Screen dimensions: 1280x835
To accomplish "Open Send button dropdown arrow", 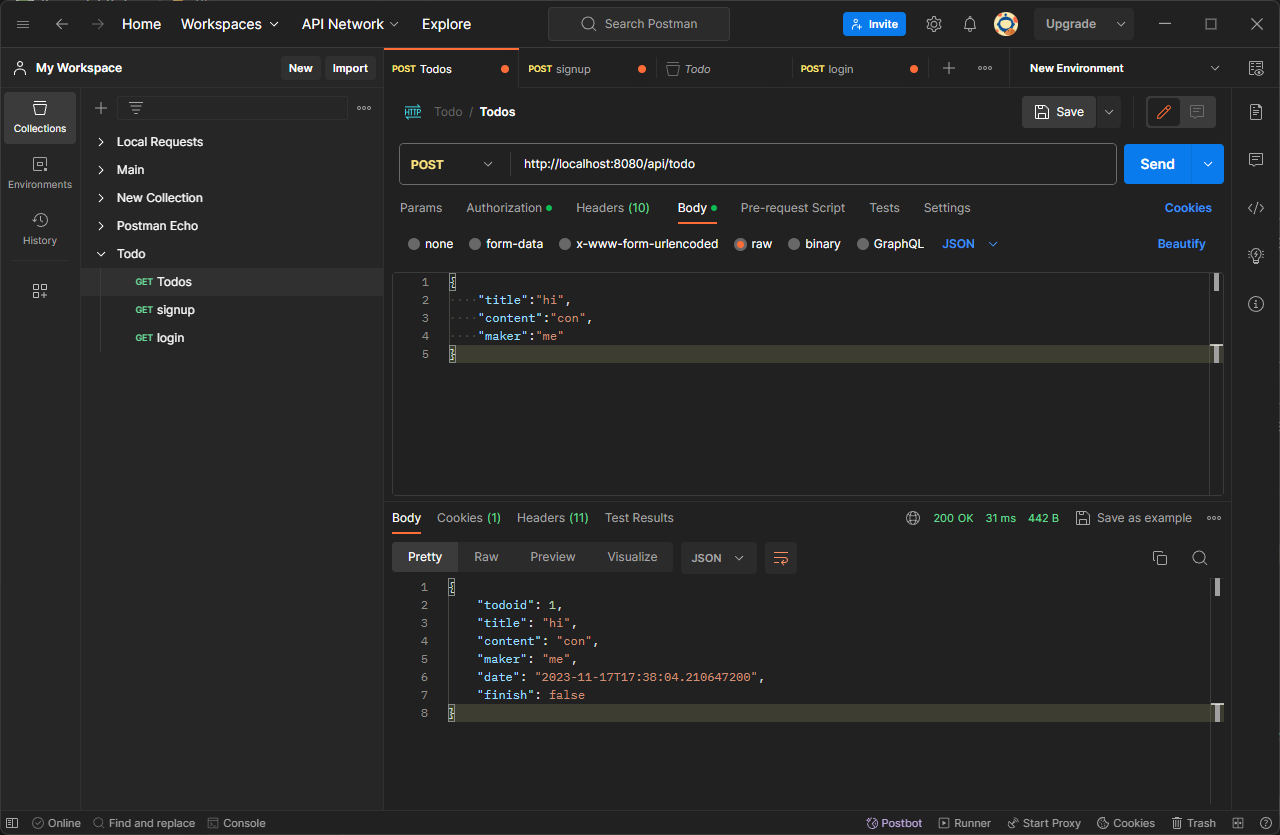I will tap(1208, 164).
